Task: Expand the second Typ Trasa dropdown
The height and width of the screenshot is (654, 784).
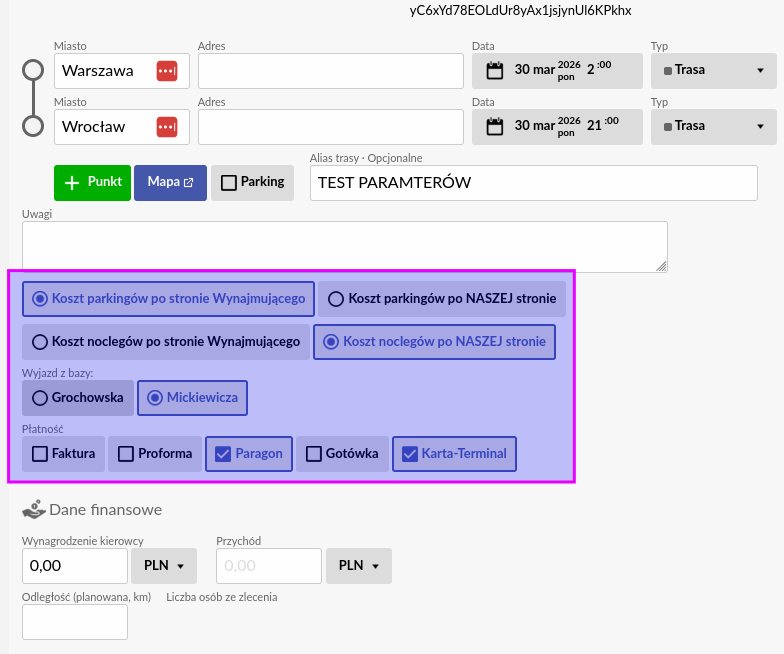Action: tap(713, 127)
